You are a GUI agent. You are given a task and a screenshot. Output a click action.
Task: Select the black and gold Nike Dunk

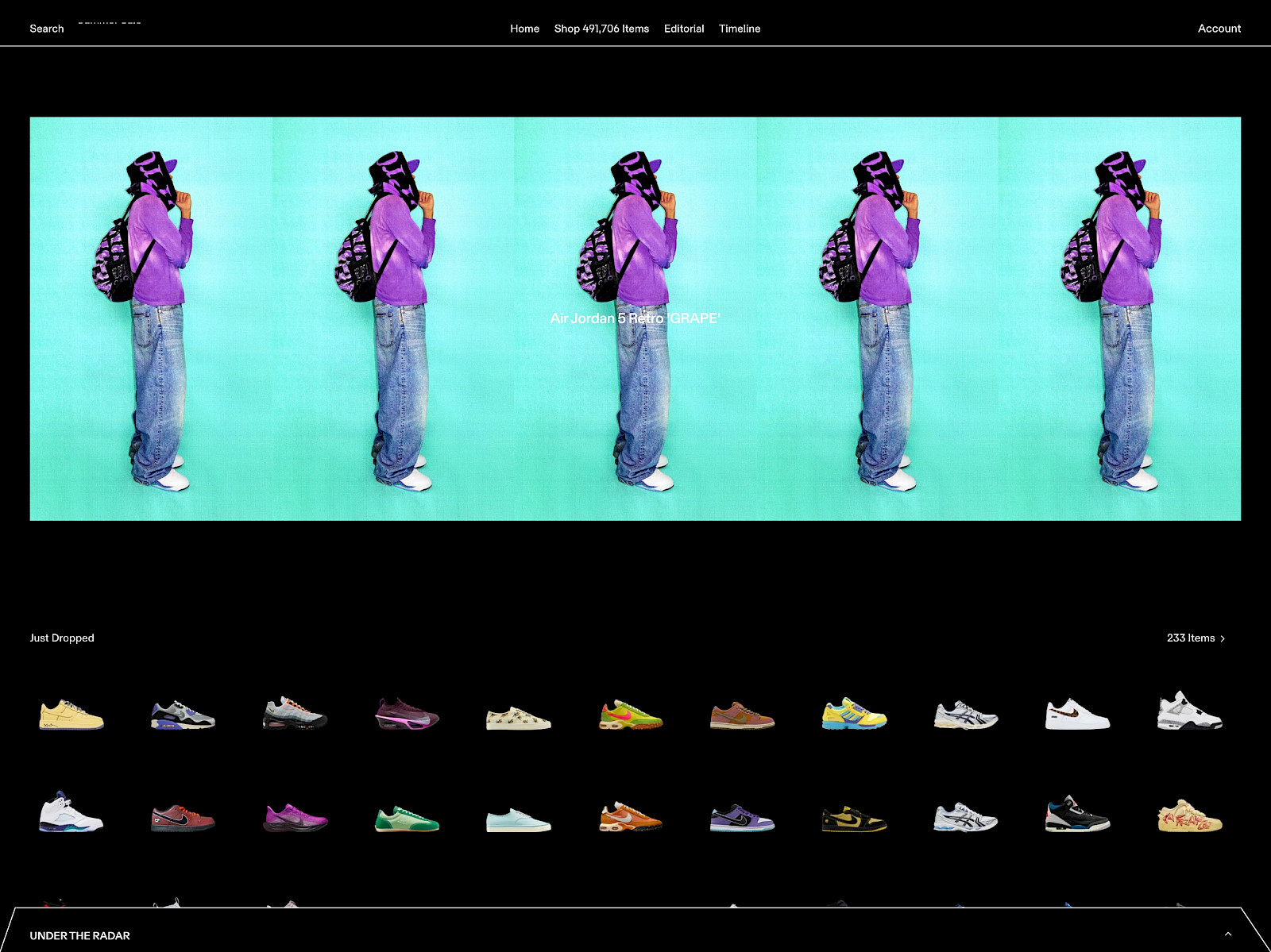[854, 818]
